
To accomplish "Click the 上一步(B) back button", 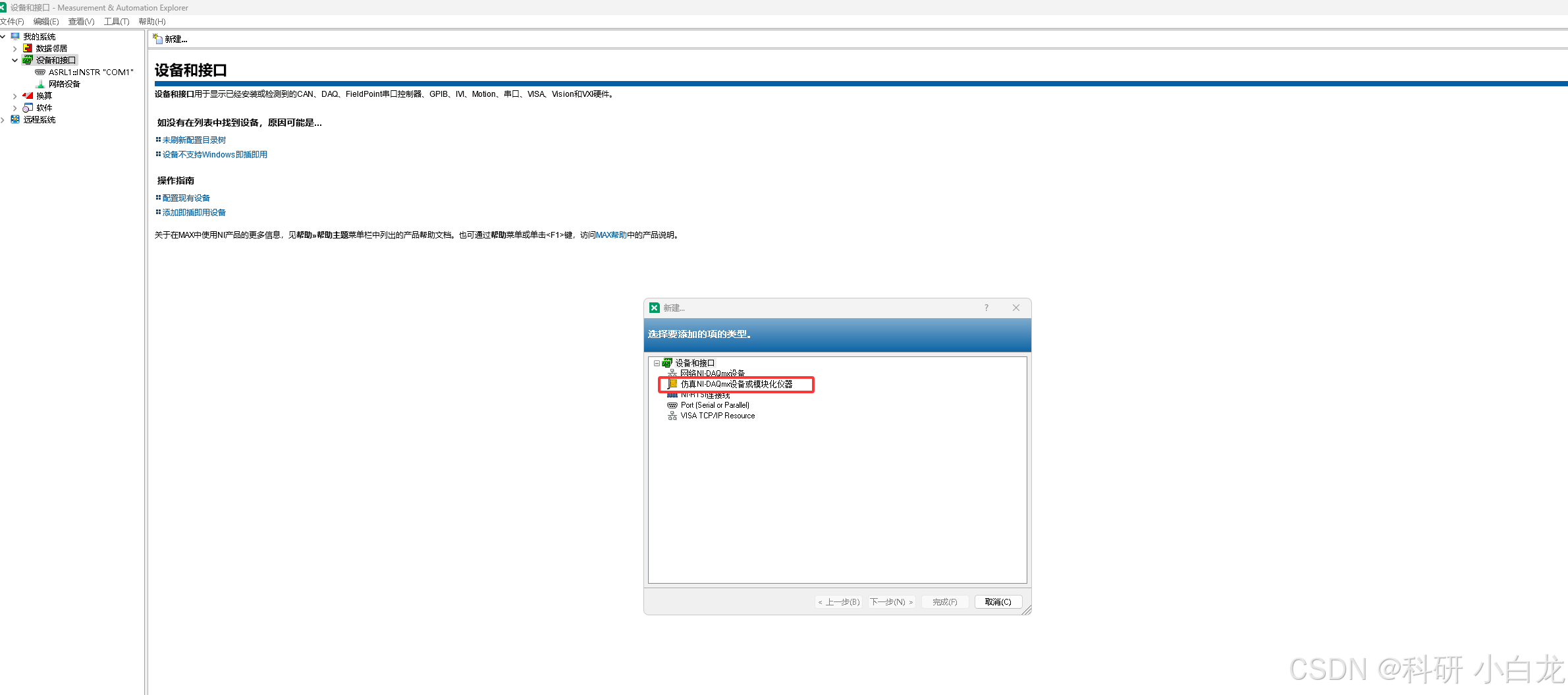I will 839,602.
